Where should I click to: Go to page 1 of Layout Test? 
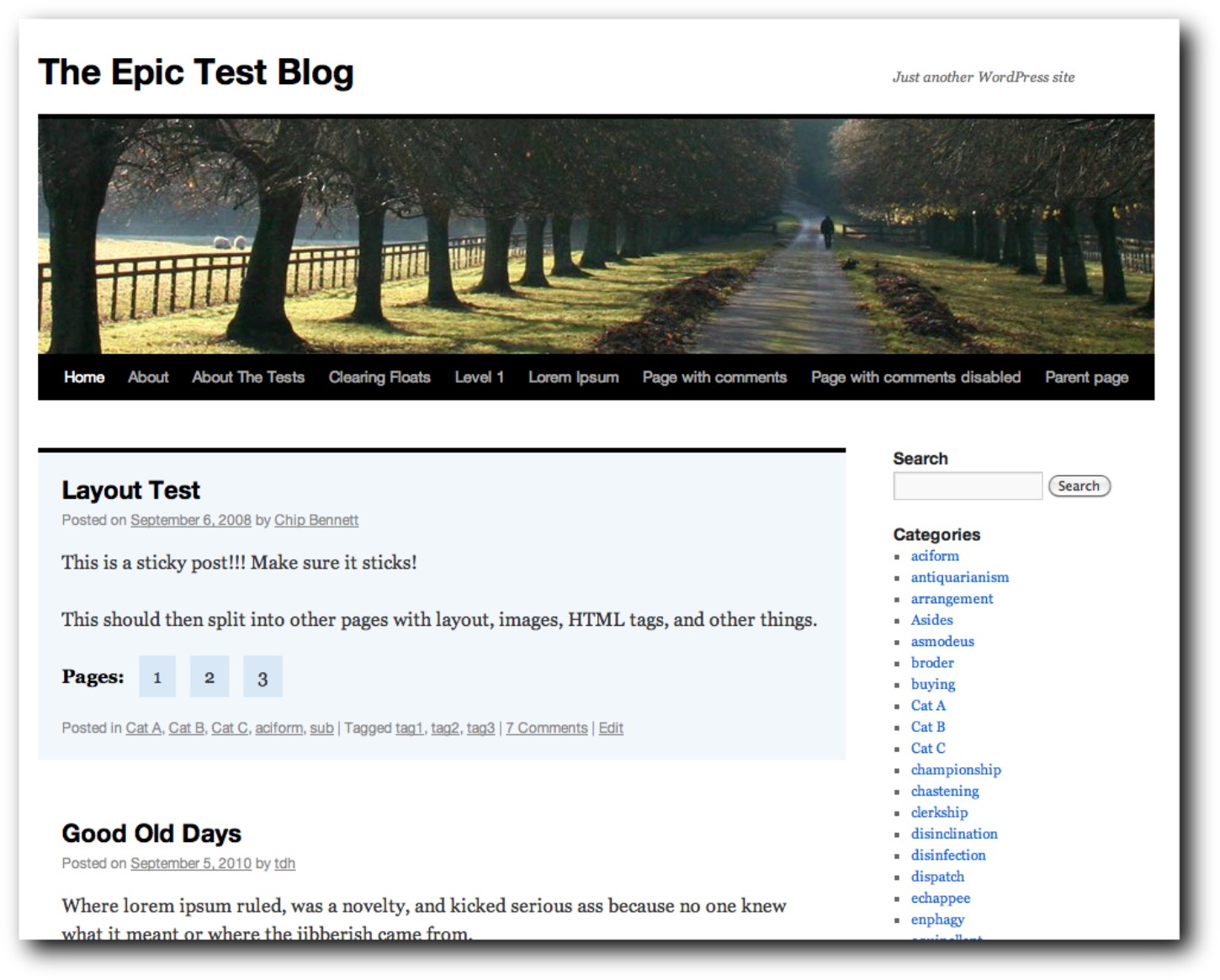[x=157, y=676]
